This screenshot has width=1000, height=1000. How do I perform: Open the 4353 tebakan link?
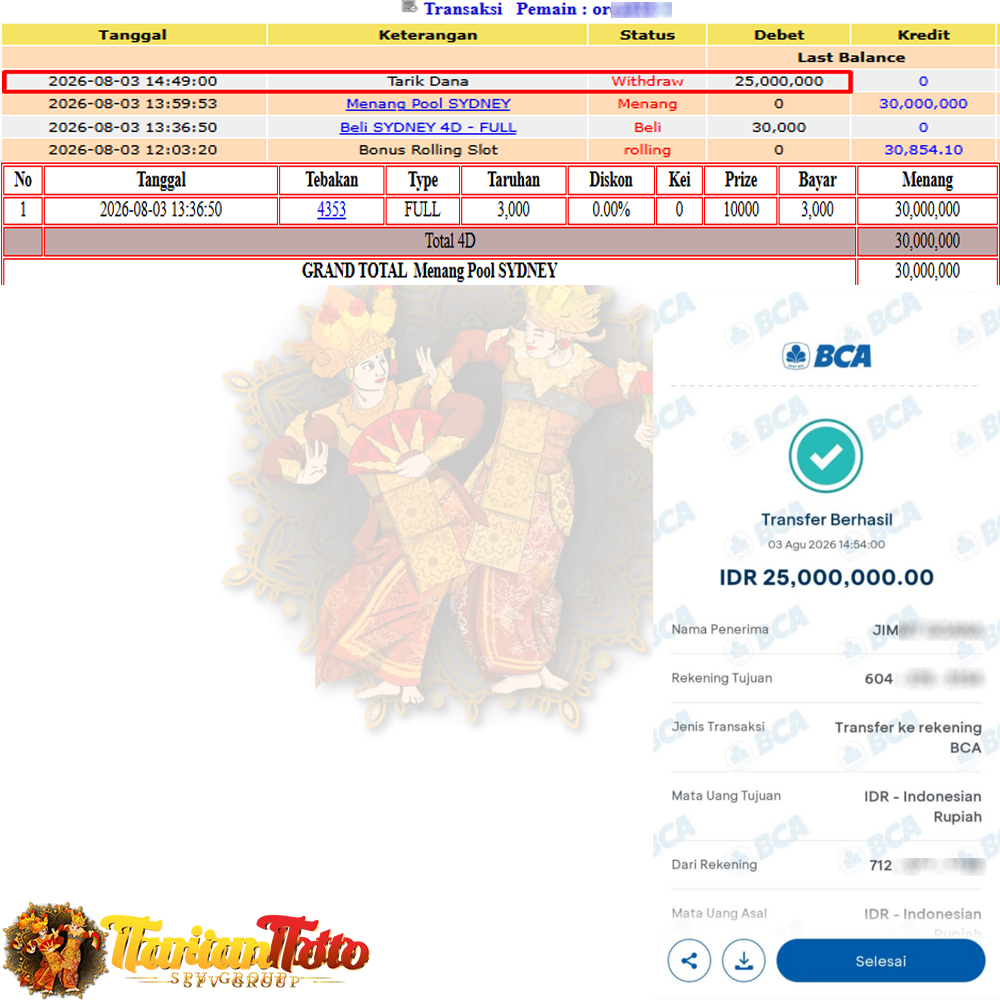[331, 210]
